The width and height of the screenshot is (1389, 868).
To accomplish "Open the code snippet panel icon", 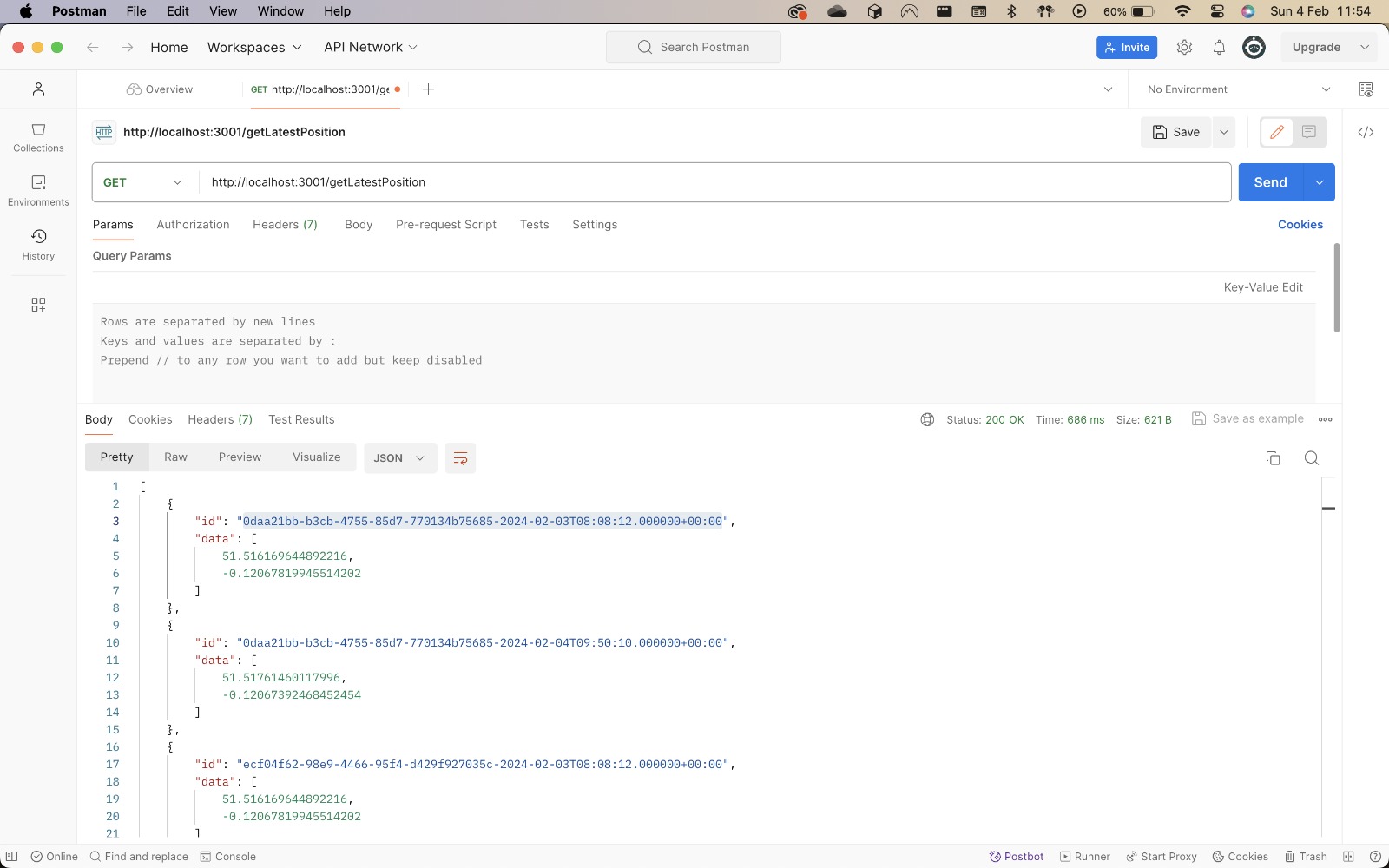I will (1366, 132).
